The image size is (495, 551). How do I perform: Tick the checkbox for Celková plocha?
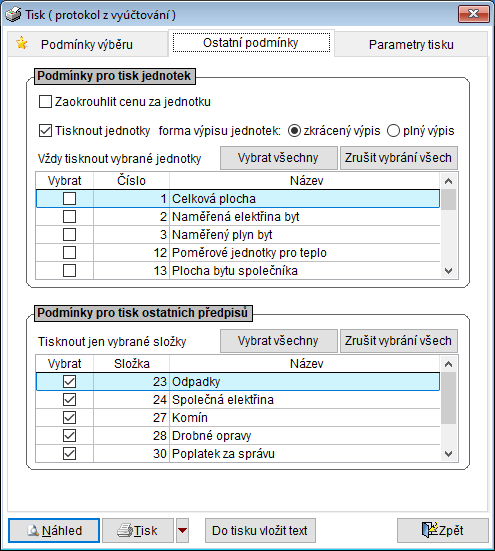coord(69,199)
